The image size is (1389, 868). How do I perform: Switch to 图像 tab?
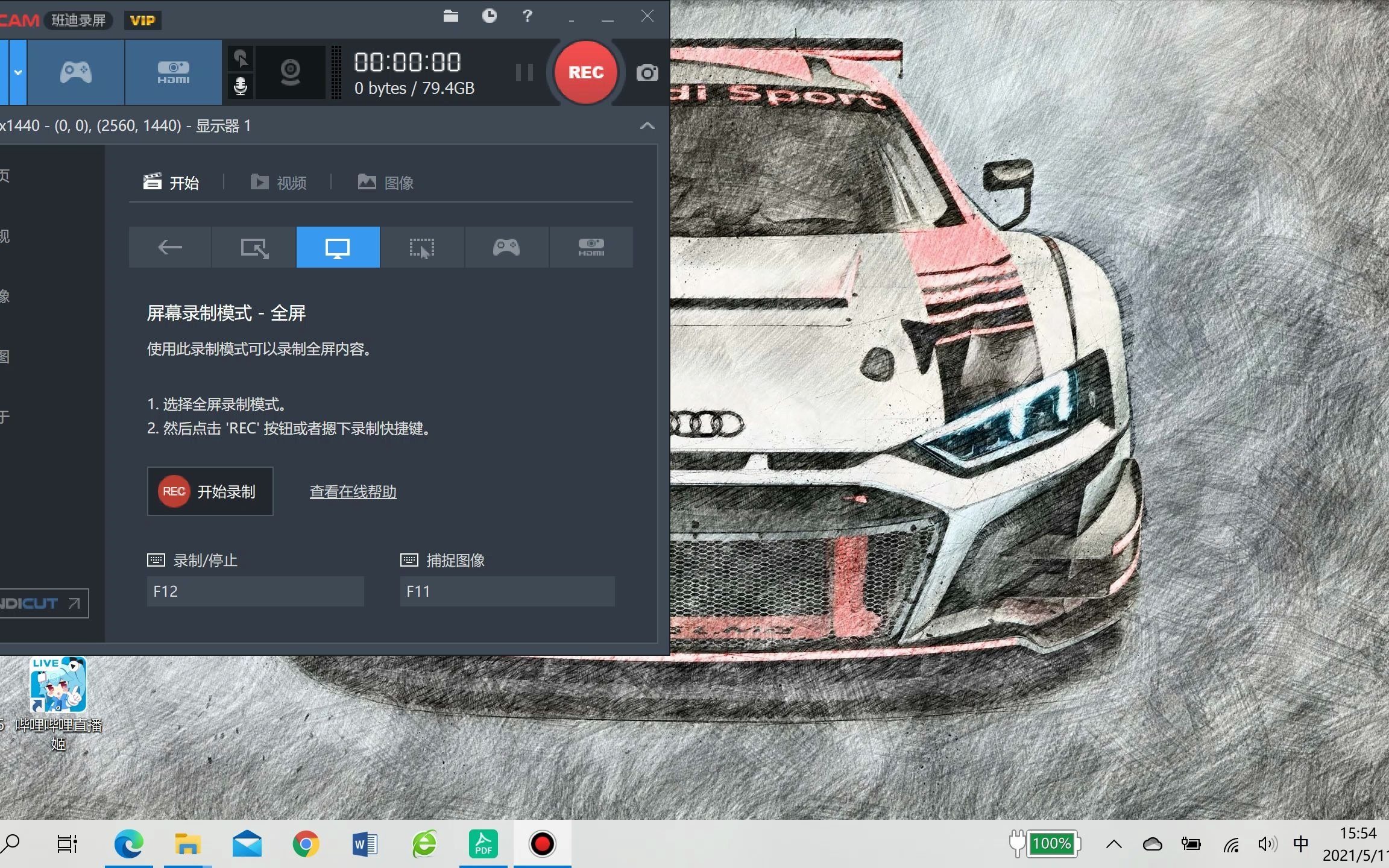tap(386, 182)
